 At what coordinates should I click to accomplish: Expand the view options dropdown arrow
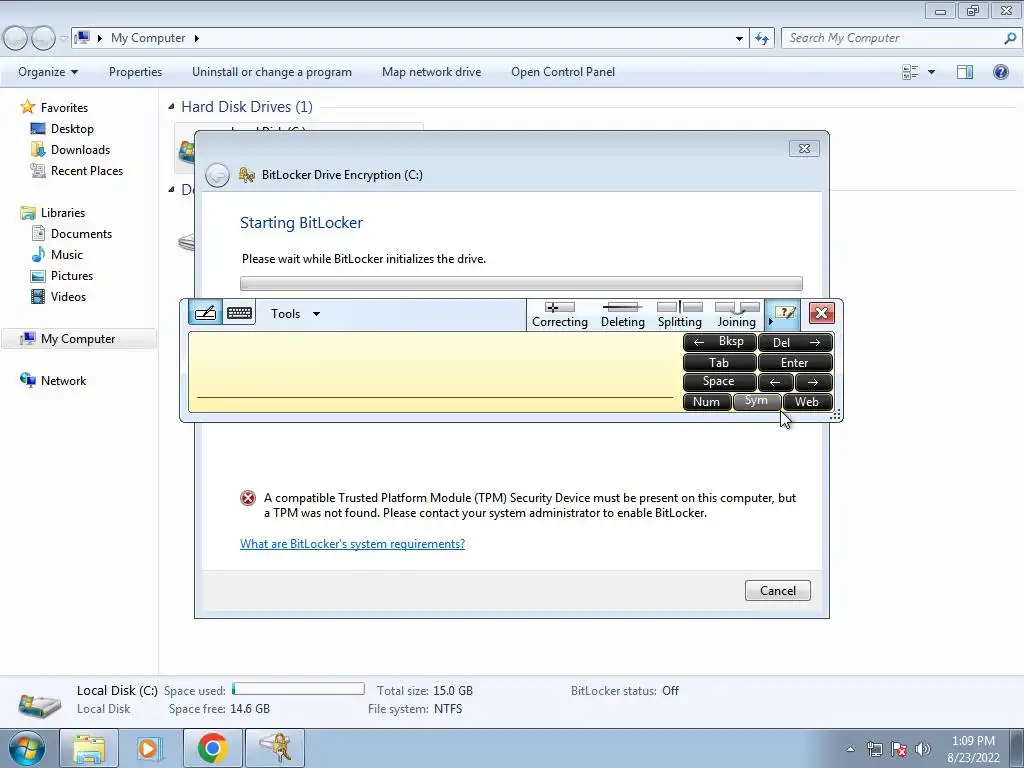pos(931,72)
